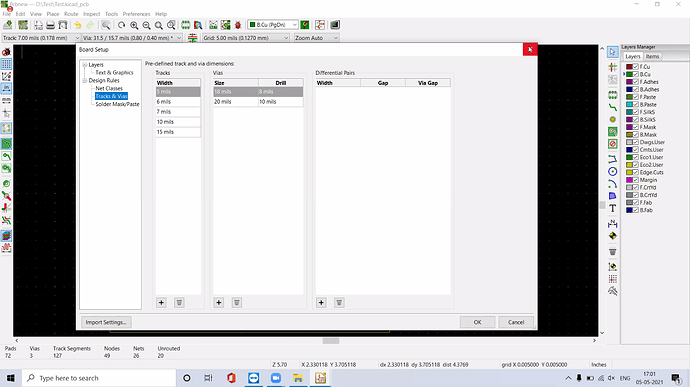The image size is (690, 387).
Task: Open the Via size dropdown
Action: 132,38
